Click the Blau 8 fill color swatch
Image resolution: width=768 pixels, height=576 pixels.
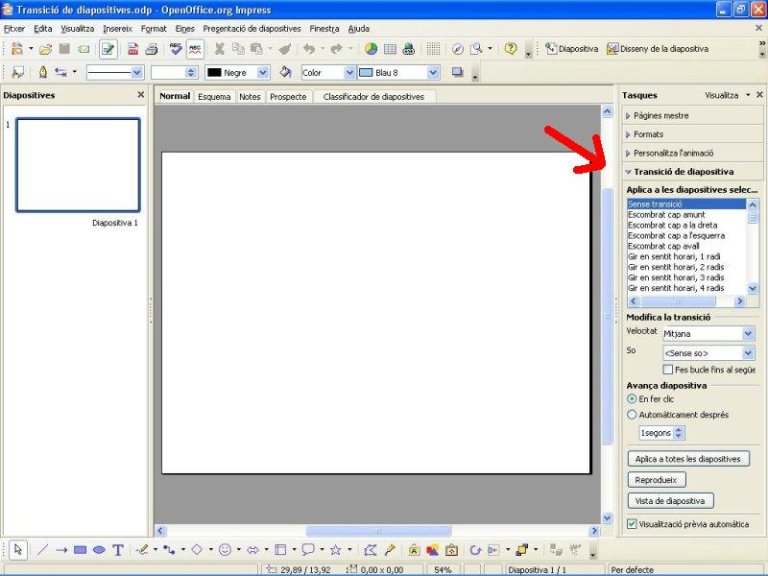(x=366, y=72)
